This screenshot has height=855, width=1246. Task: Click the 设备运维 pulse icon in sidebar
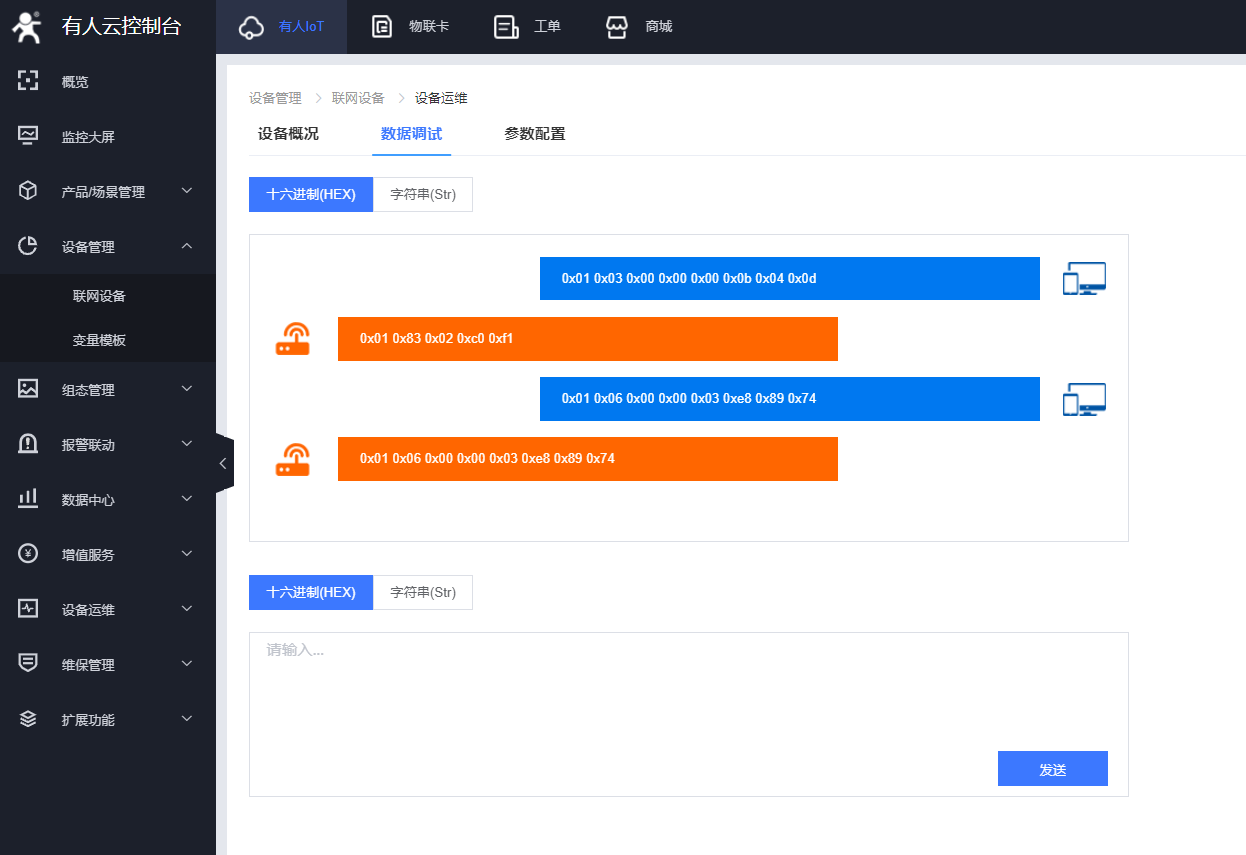[28, 609]
